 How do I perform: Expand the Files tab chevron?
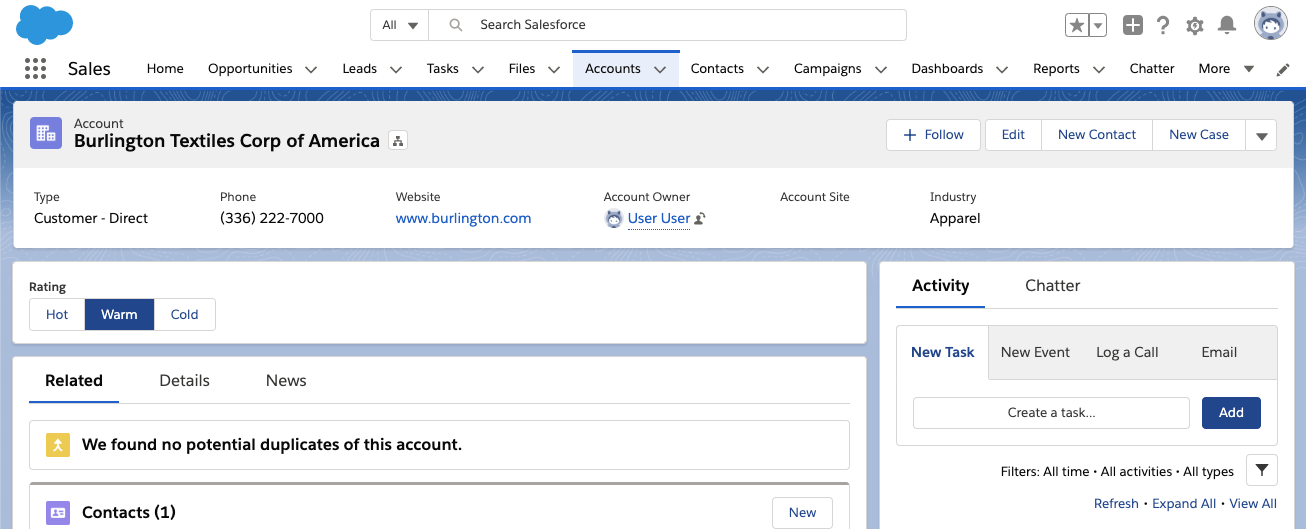tap(554, 70)
